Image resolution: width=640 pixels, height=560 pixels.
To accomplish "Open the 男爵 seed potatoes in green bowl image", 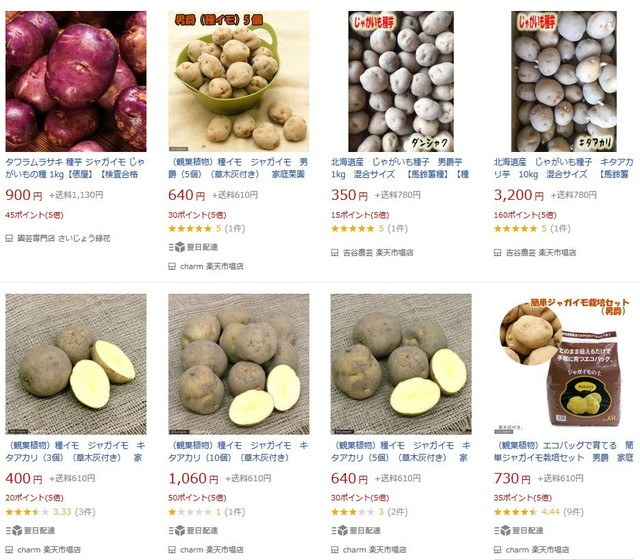I will click(x=239, y=81).
